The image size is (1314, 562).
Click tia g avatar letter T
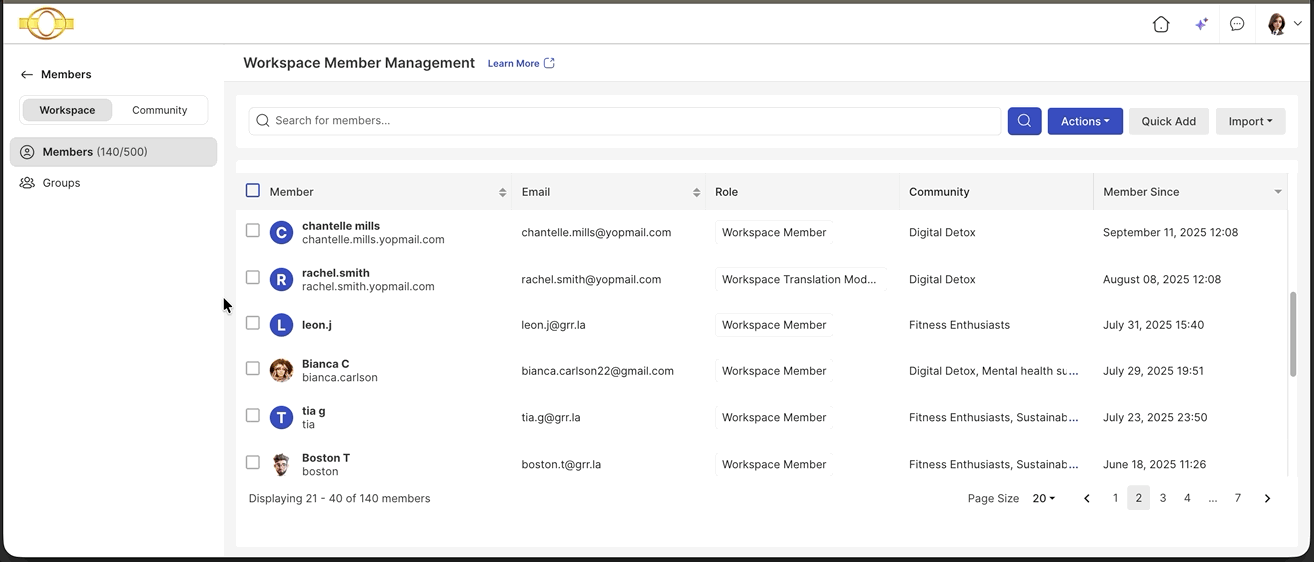(281, 418)
